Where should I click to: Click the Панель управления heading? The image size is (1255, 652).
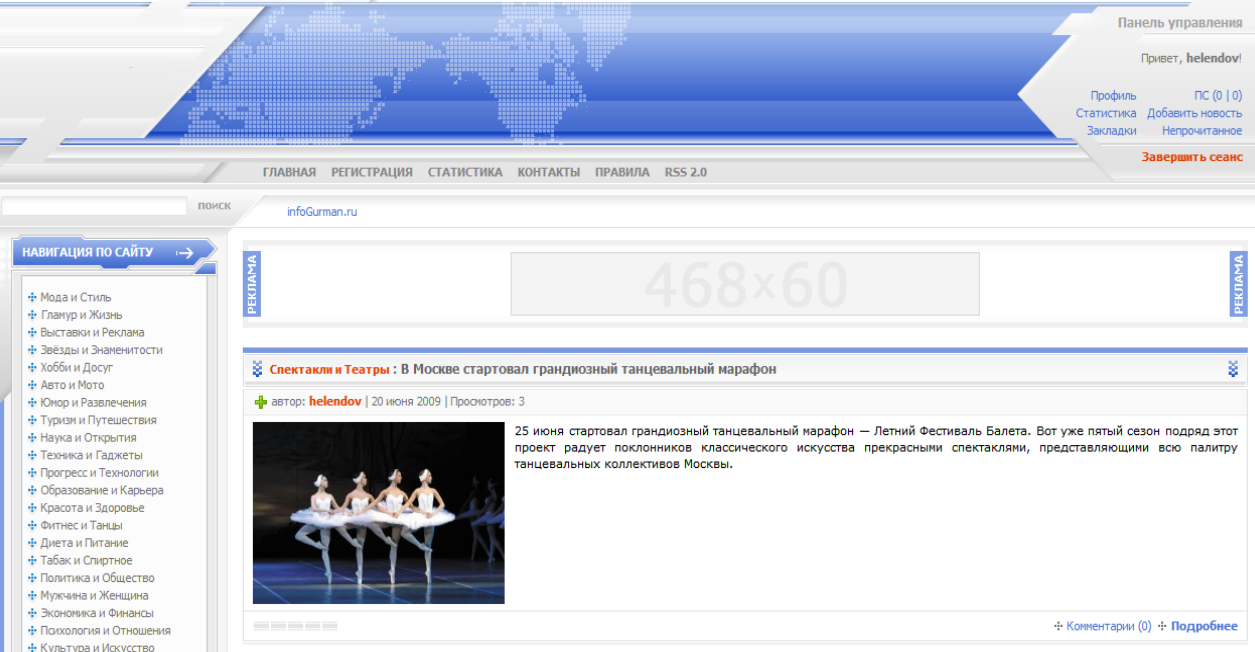click(x=1180, y=23)
